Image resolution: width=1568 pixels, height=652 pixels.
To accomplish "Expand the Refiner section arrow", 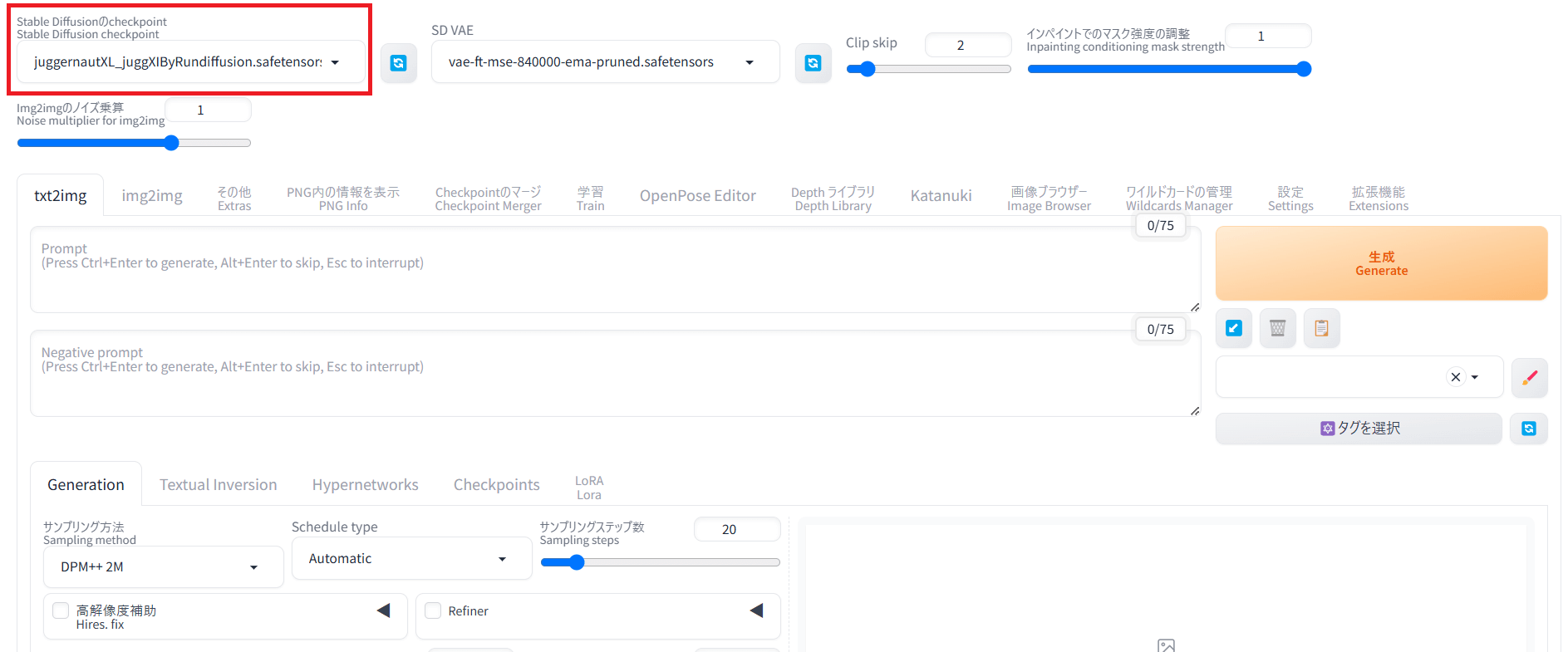I will pyautogui.click(x=756, y=610).
